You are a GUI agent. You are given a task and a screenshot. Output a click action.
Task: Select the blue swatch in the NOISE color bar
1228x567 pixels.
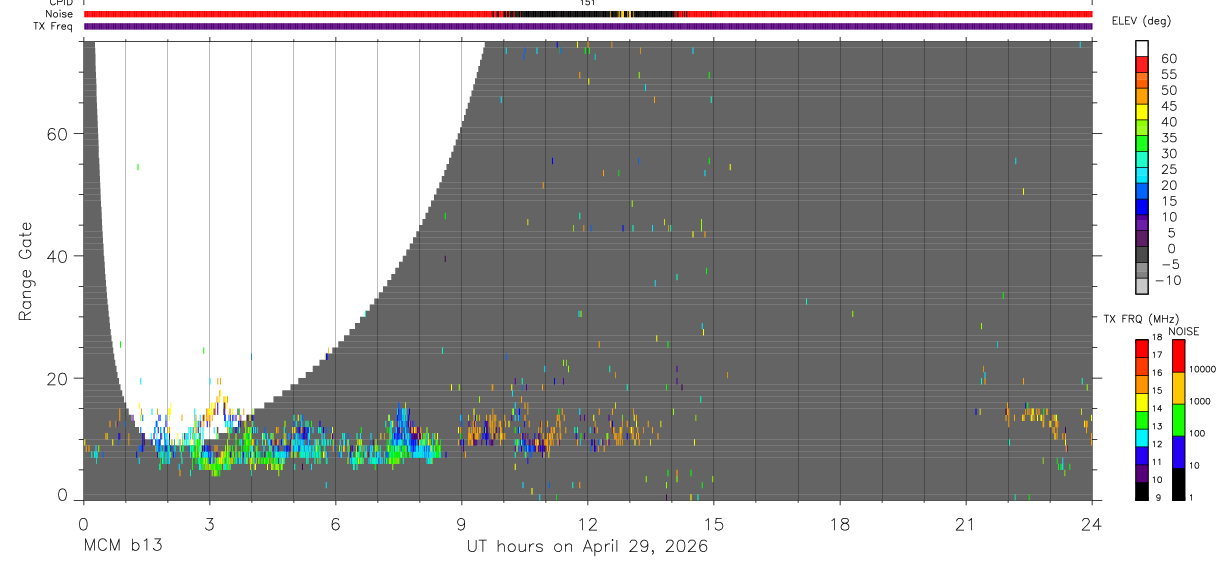pos(1179,452)
